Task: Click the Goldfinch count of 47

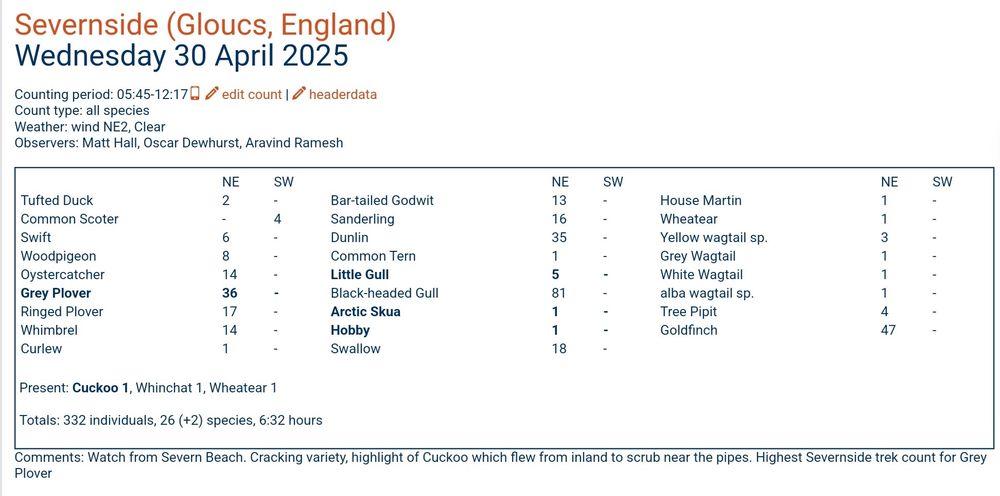Action: [888, 330]
